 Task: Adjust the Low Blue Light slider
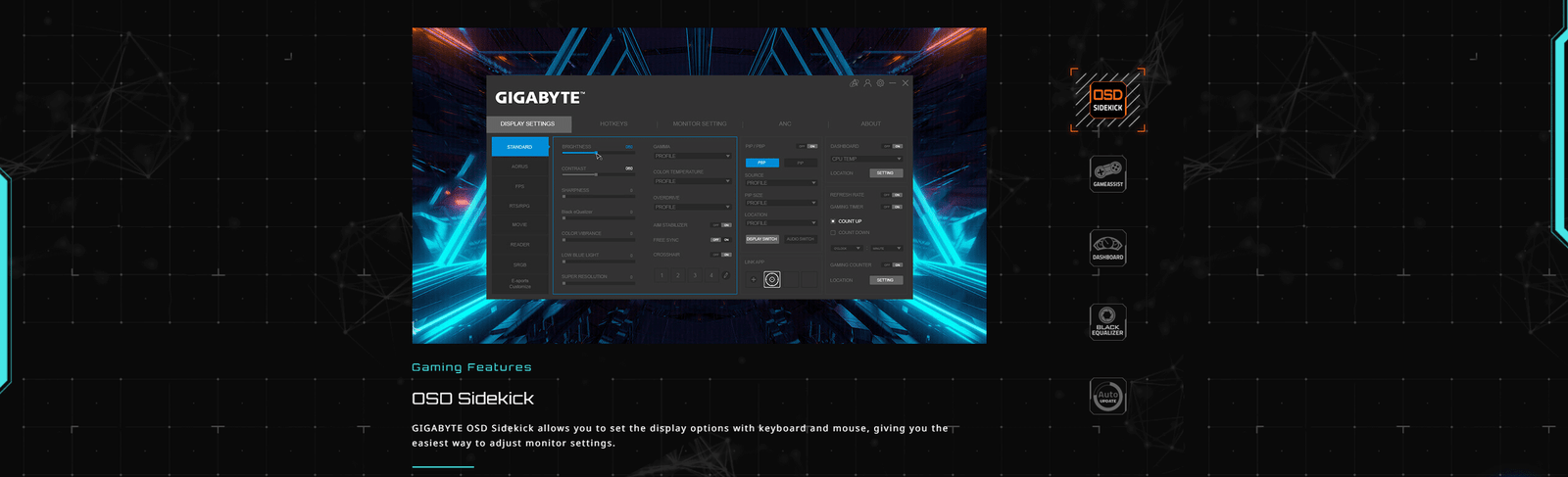[598, 262]
